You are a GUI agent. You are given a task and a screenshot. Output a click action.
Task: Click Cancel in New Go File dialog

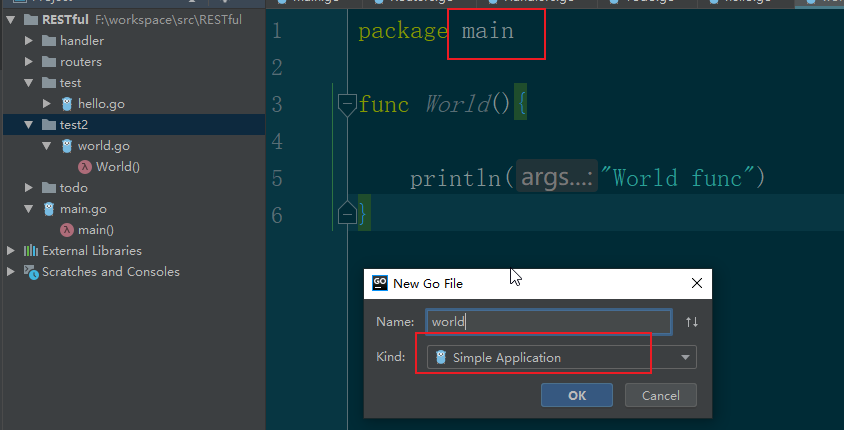(660, 395)
